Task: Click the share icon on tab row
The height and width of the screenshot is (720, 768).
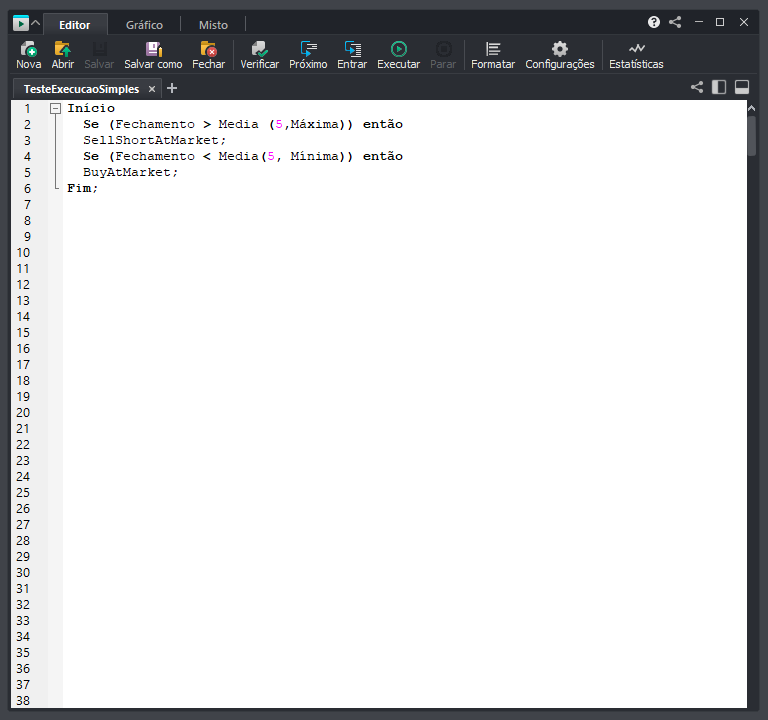Action: 697,87
